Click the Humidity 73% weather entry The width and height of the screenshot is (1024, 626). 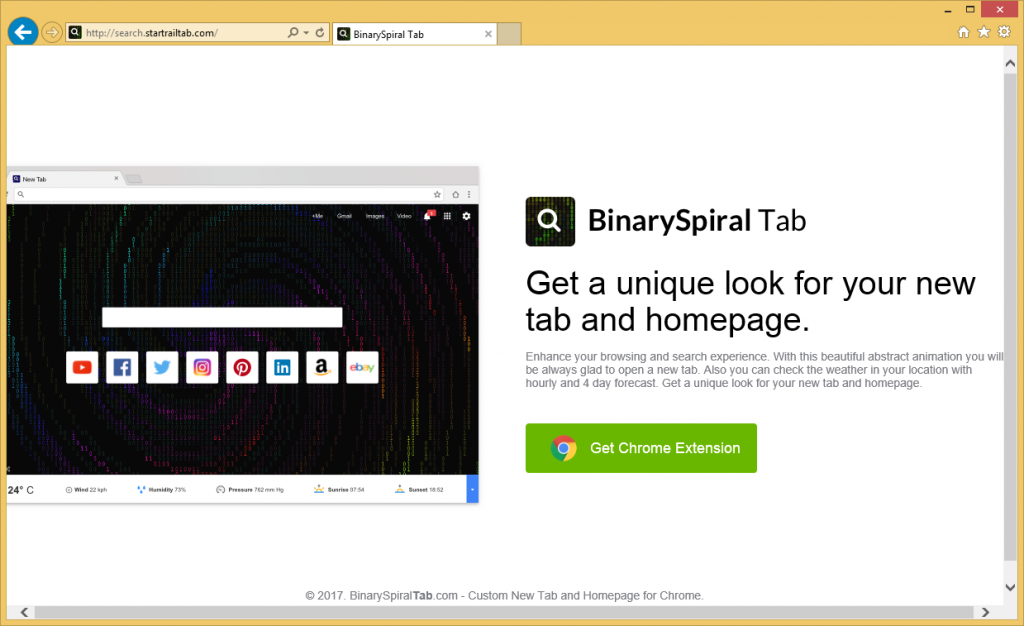162,490
